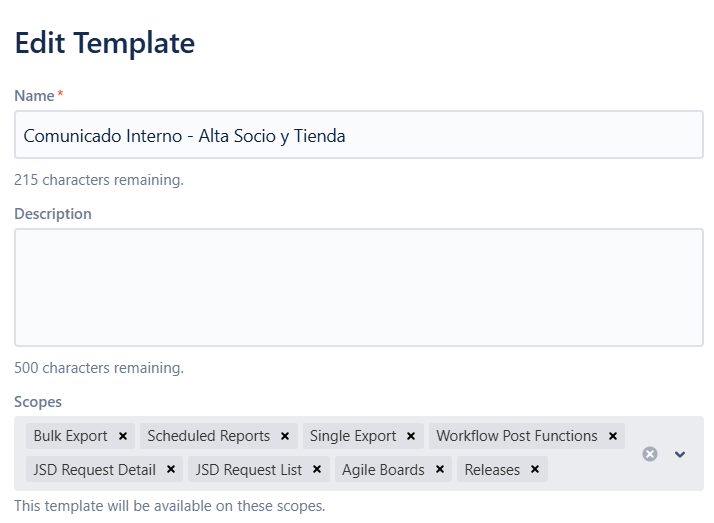Click inside the Description text area
Image resolution: width=714 pixels, height=523 pixels.
(358, 287)
